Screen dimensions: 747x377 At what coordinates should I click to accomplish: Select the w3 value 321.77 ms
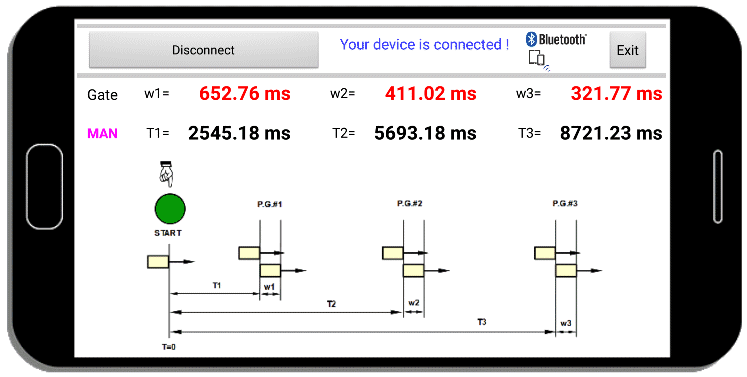616,93
